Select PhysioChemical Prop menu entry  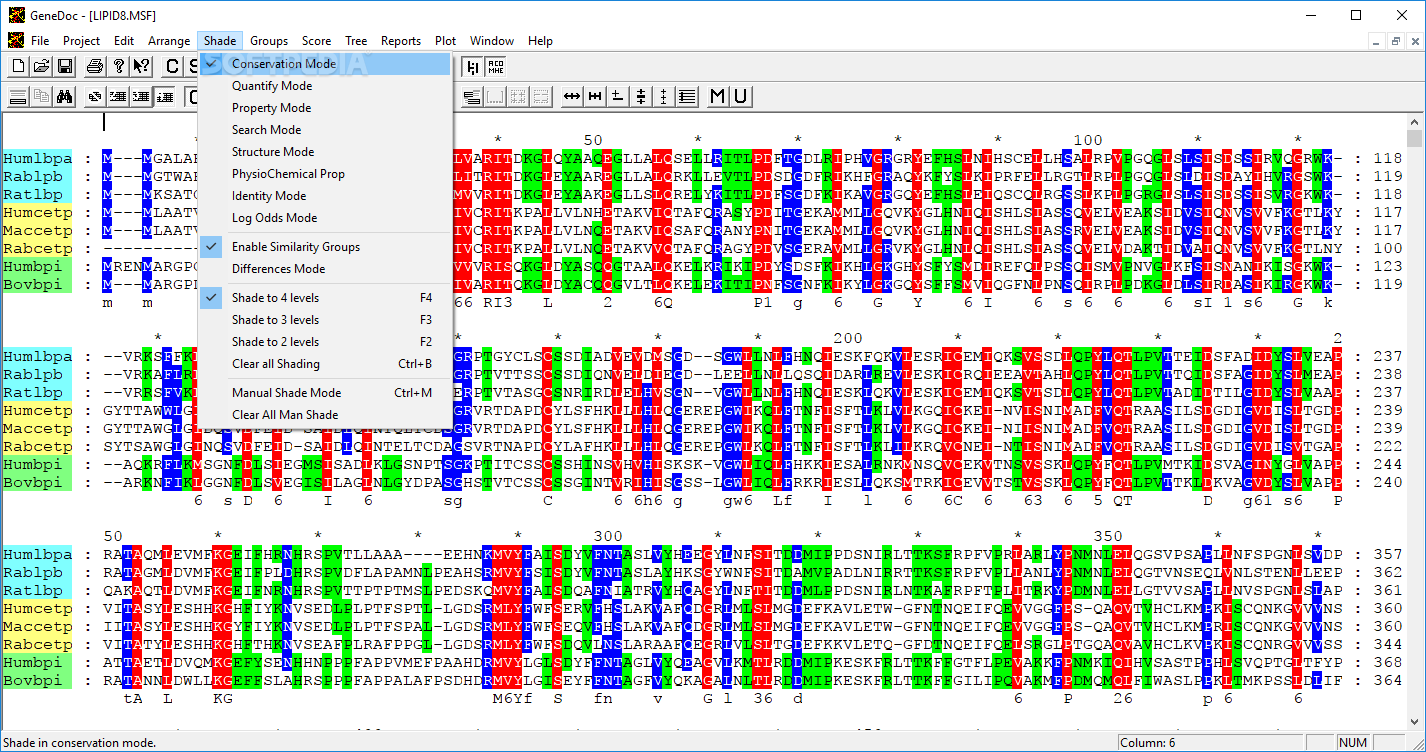pyautogui.click(x=325, y=174)
